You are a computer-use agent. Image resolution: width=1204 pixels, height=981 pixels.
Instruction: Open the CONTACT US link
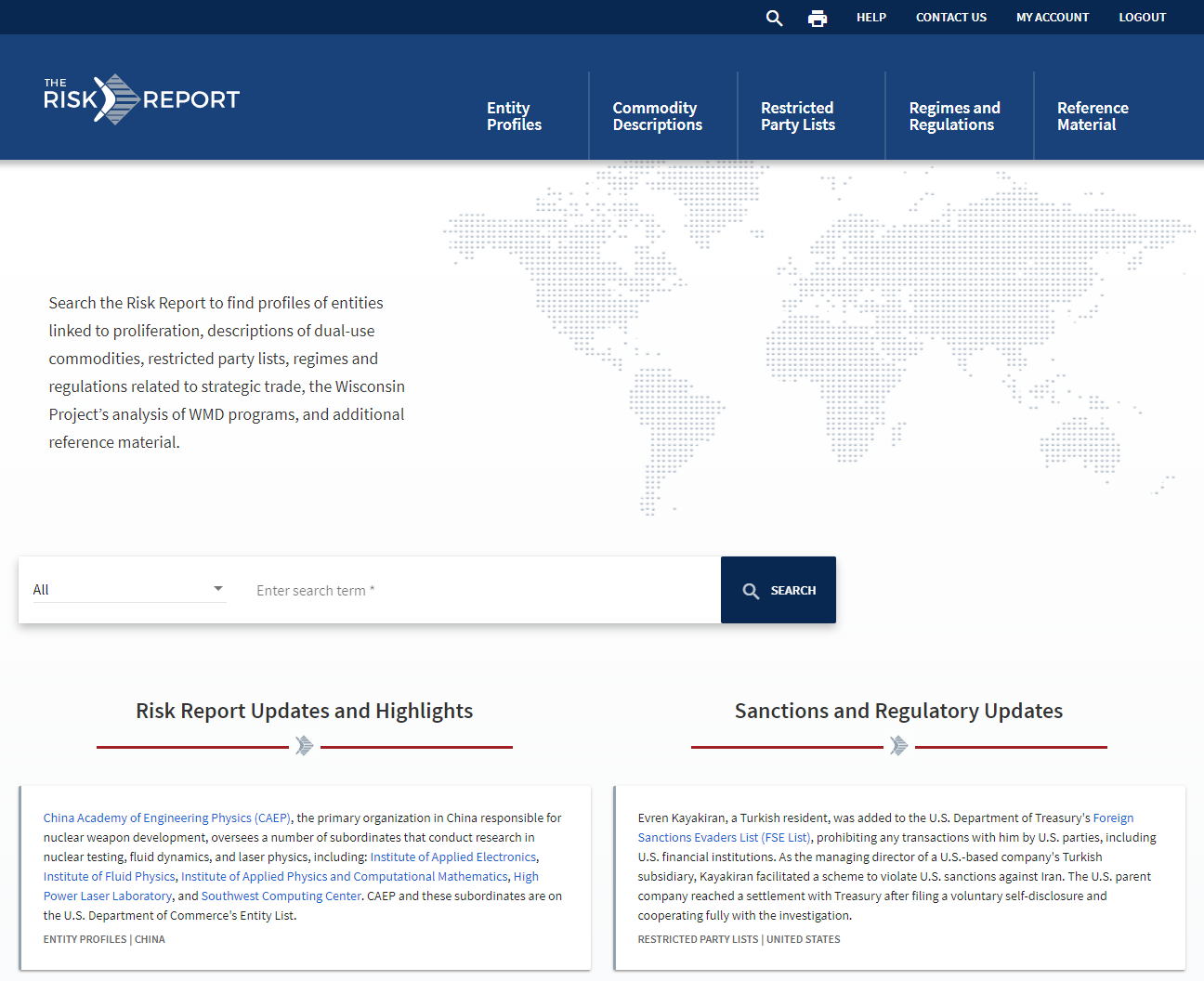(x=951, y=18)
